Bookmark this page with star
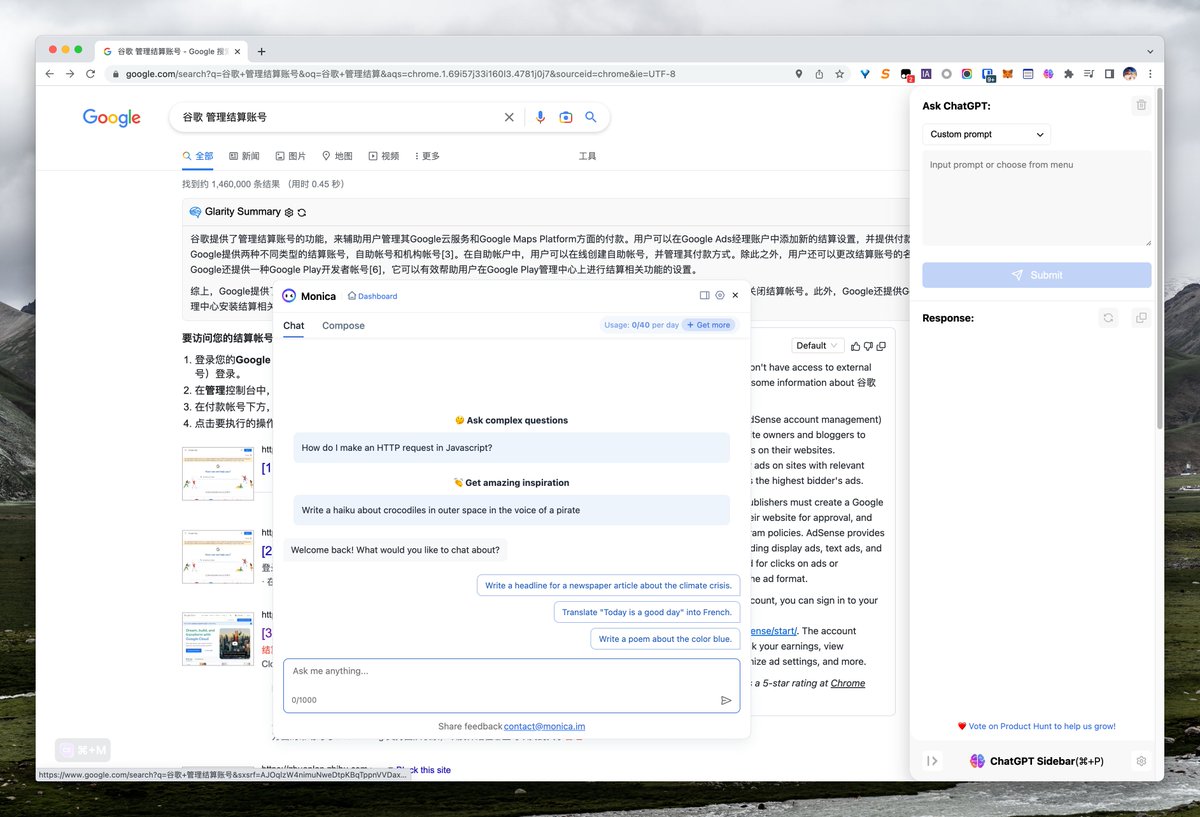This screenshot has width=1200, height=817. pos(840,74)
